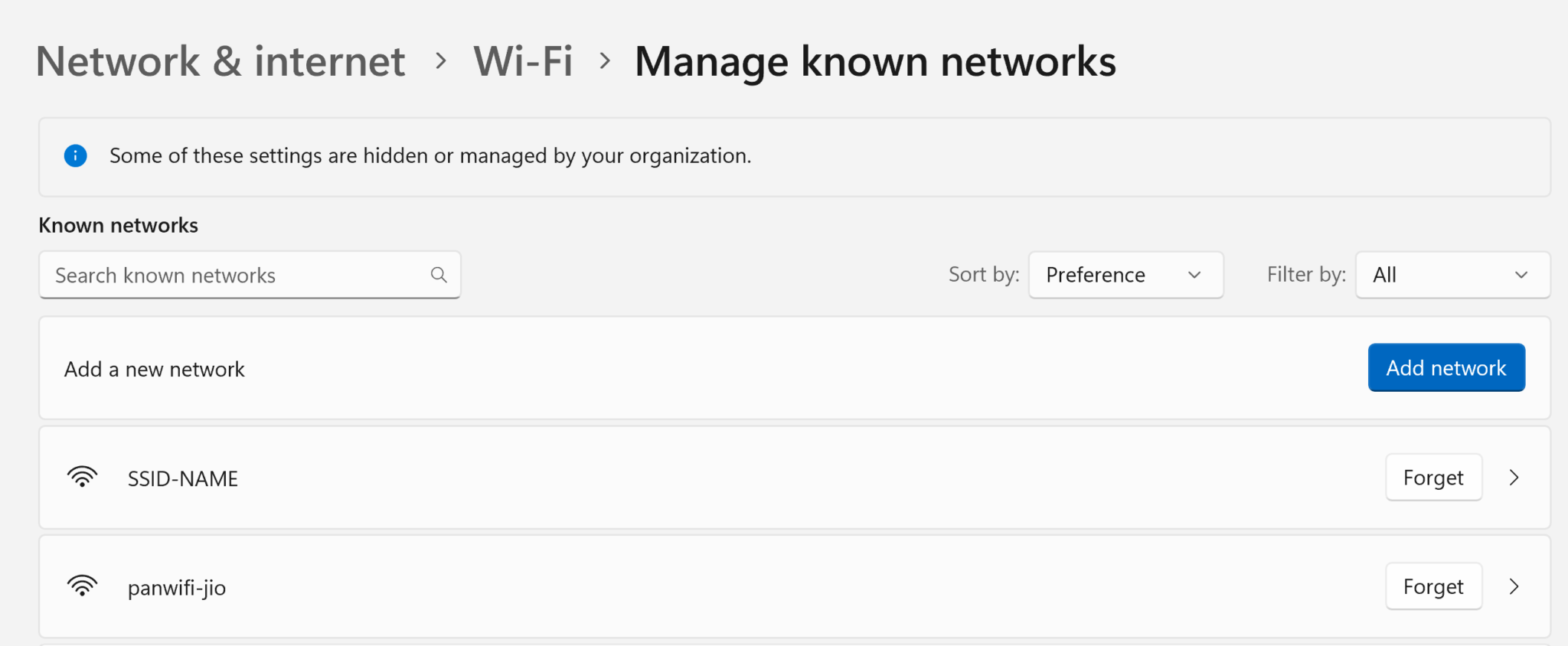1568x646 pixels.
Task: Click the blue info icon in banner
Action: tap(75, 156)
